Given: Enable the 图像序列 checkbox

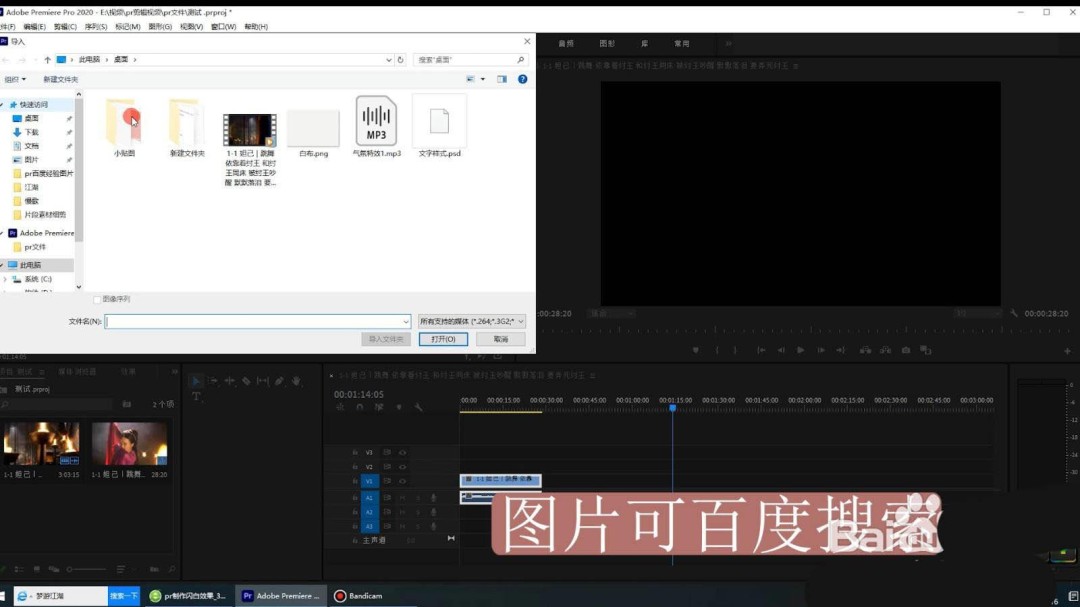Looking at the screenshot, I should (x=97, y=300).
